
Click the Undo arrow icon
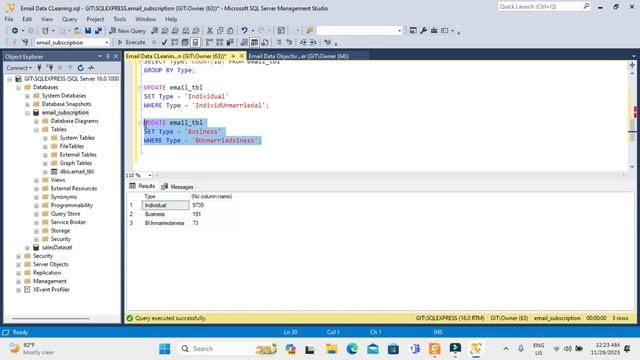click(244, 31)
